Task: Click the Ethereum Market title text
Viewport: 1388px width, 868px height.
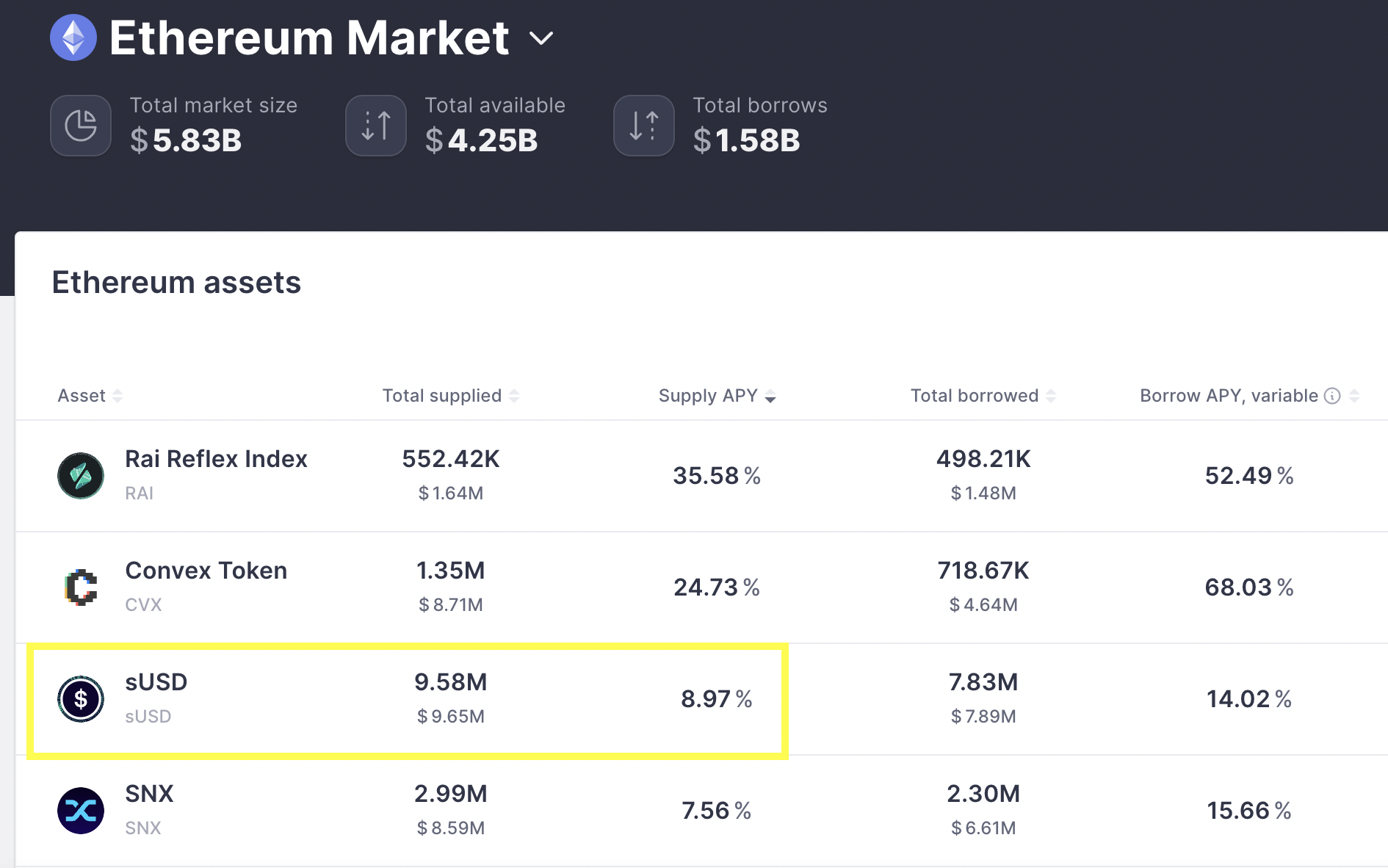Action: (x=309, y=38)
